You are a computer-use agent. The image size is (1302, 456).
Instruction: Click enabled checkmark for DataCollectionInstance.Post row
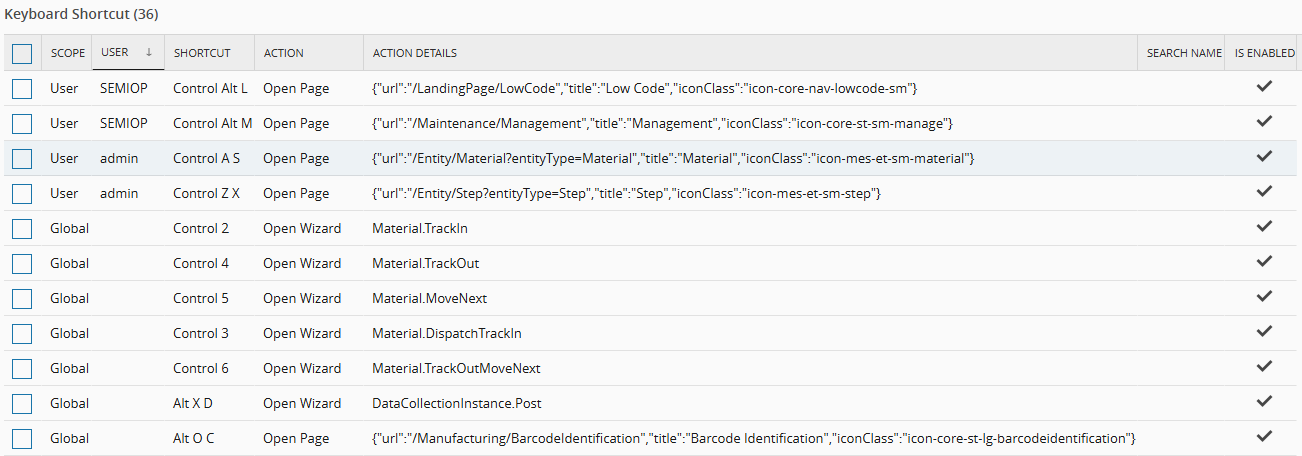[1264, 402]
